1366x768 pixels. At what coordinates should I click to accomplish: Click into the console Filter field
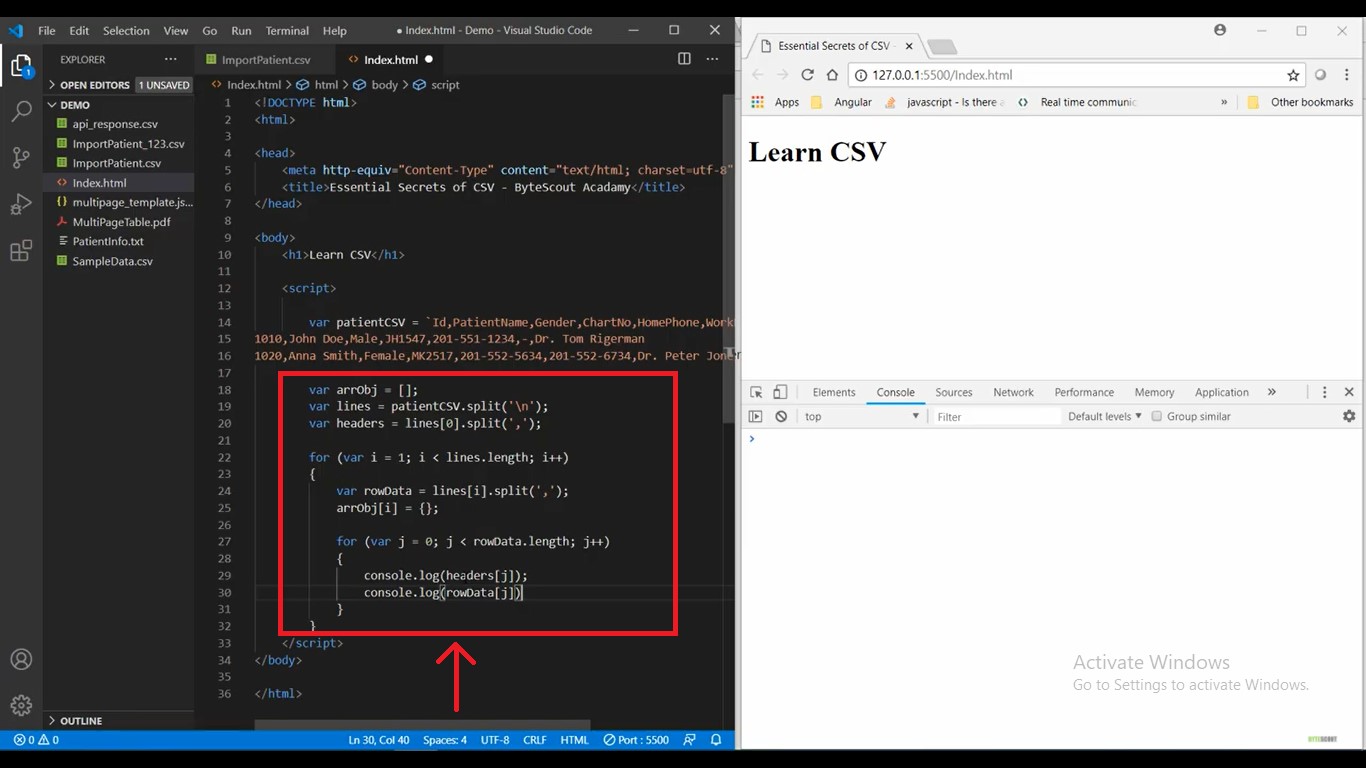(996, 416)
